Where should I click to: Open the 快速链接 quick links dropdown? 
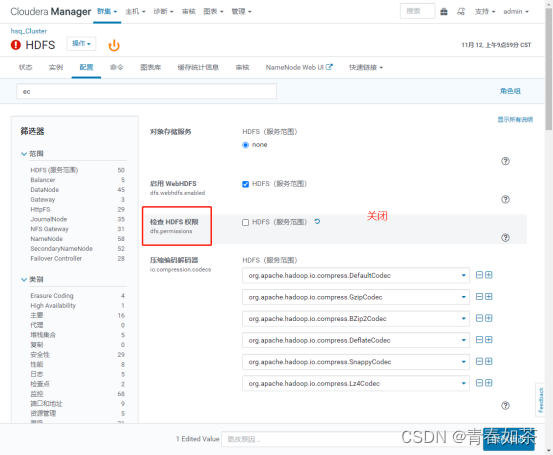tap(366, 67)
